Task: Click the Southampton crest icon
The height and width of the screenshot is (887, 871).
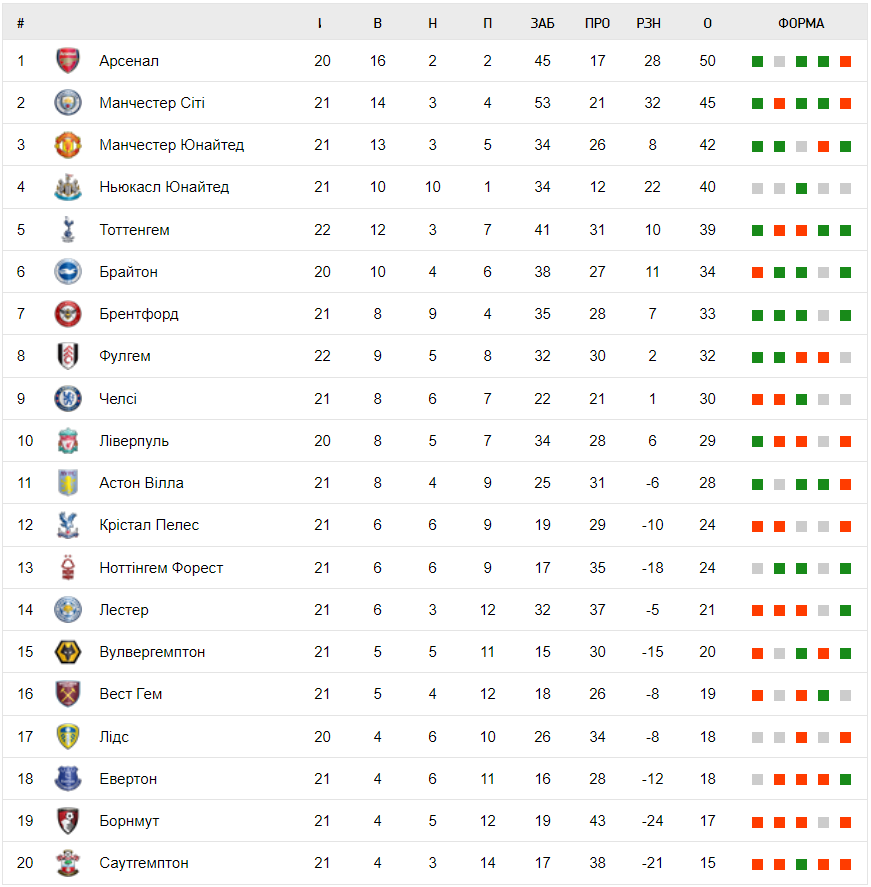Action: pyautogui.click(x=67, y=863)
